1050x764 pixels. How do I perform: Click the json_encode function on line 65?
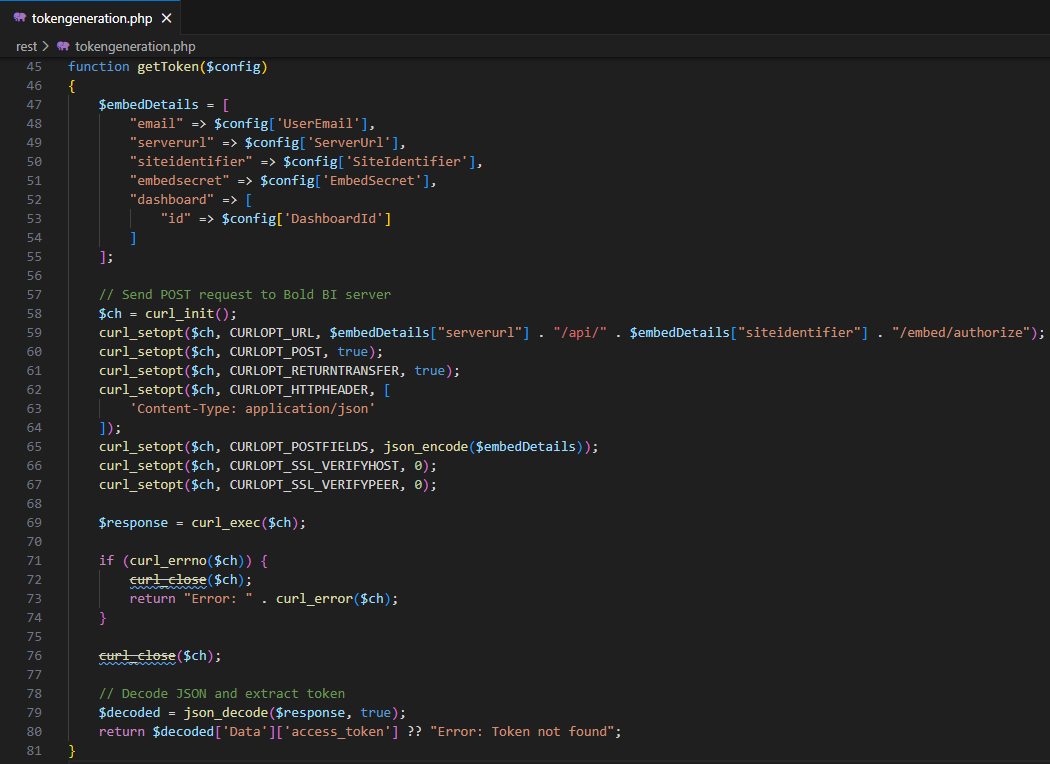(425, 446)
